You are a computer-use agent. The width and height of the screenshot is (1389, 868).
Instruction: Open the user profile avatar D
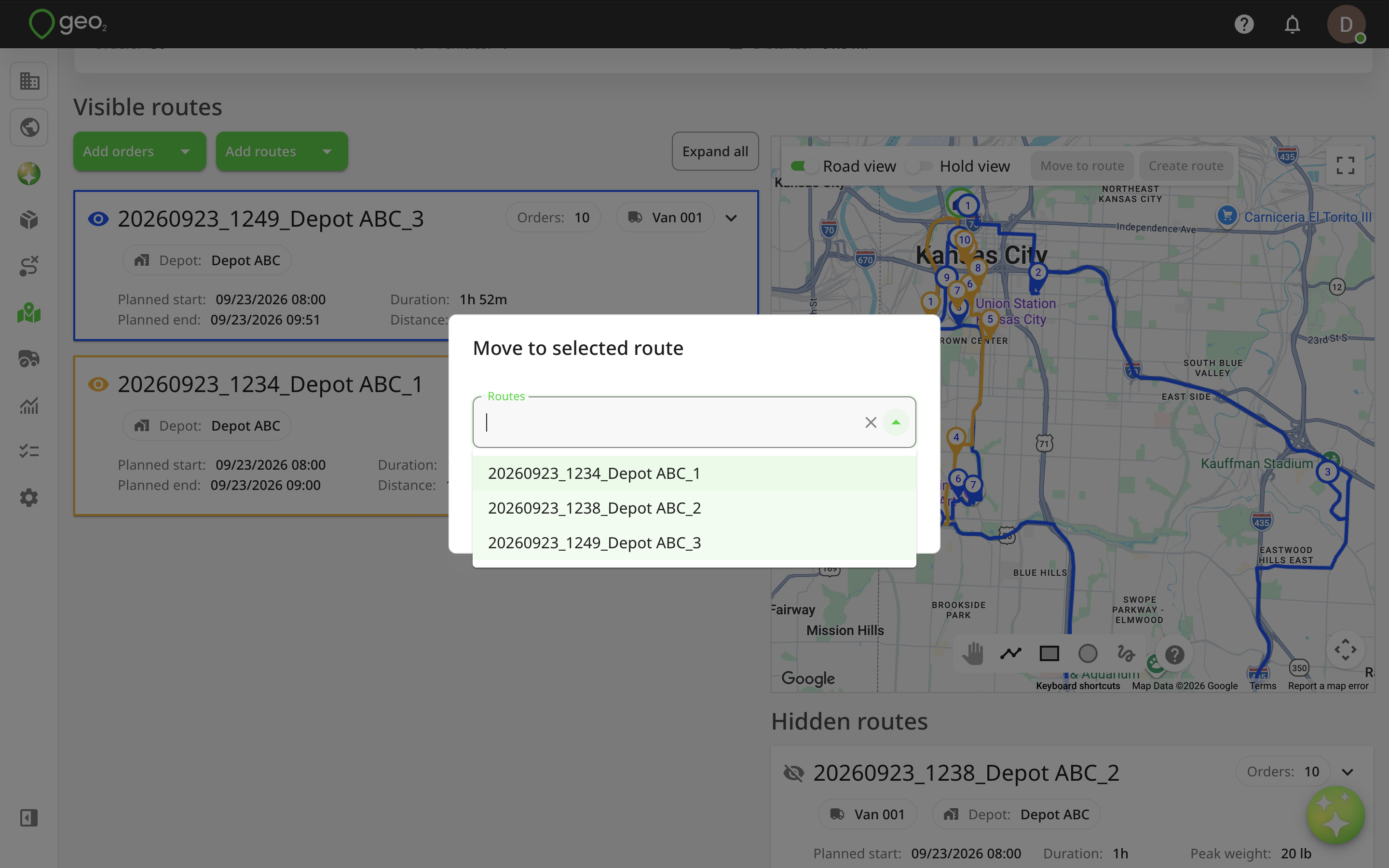tap(1346, 24)
